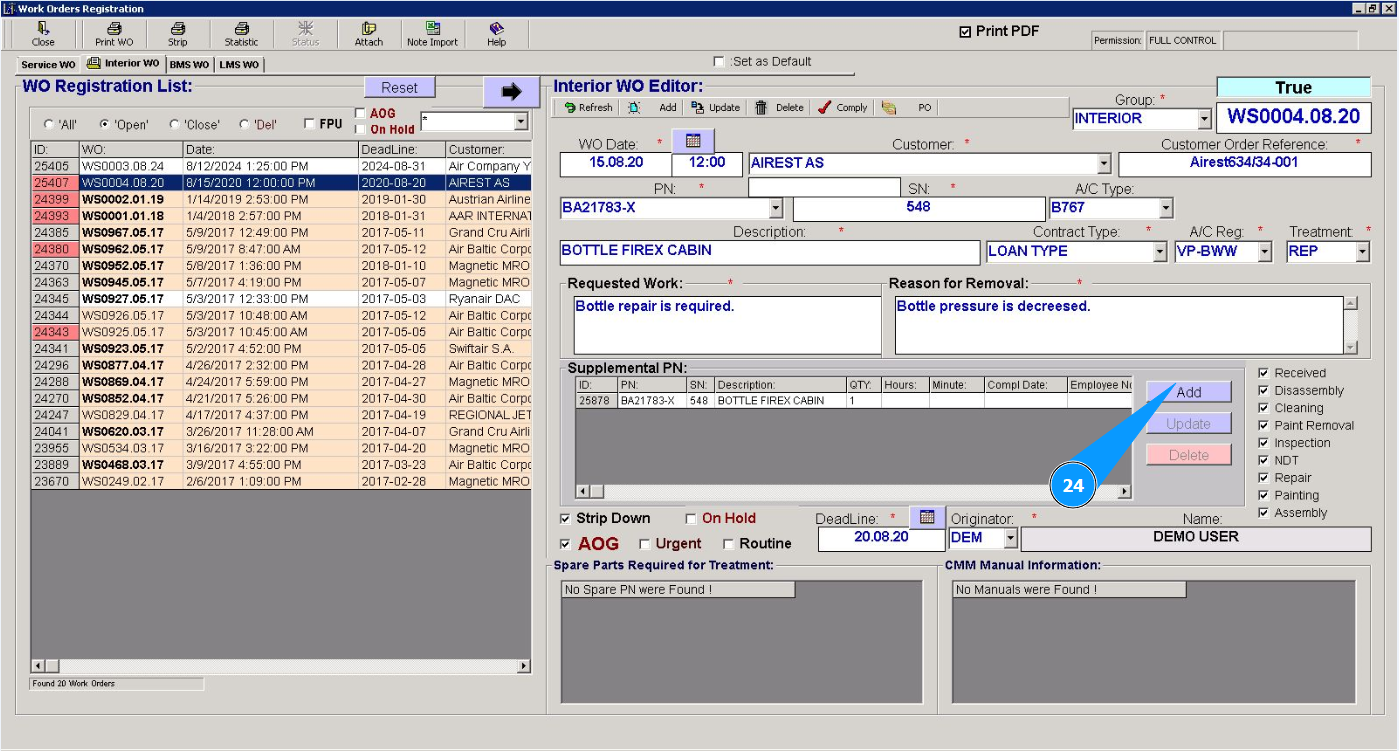Expand the Customer dropdown showing AIREST AS

click(x=1104, y=164)
